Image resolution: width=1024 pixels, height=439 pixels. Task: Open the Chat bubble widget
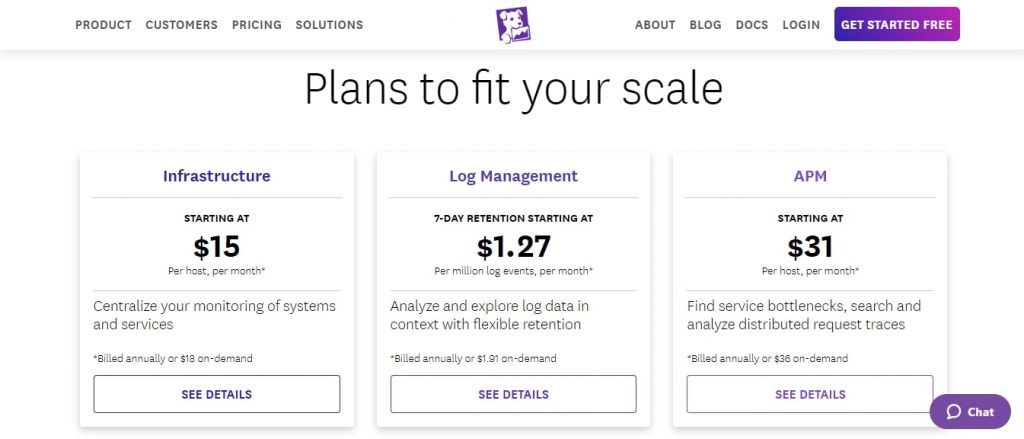(x=970, y=412)
